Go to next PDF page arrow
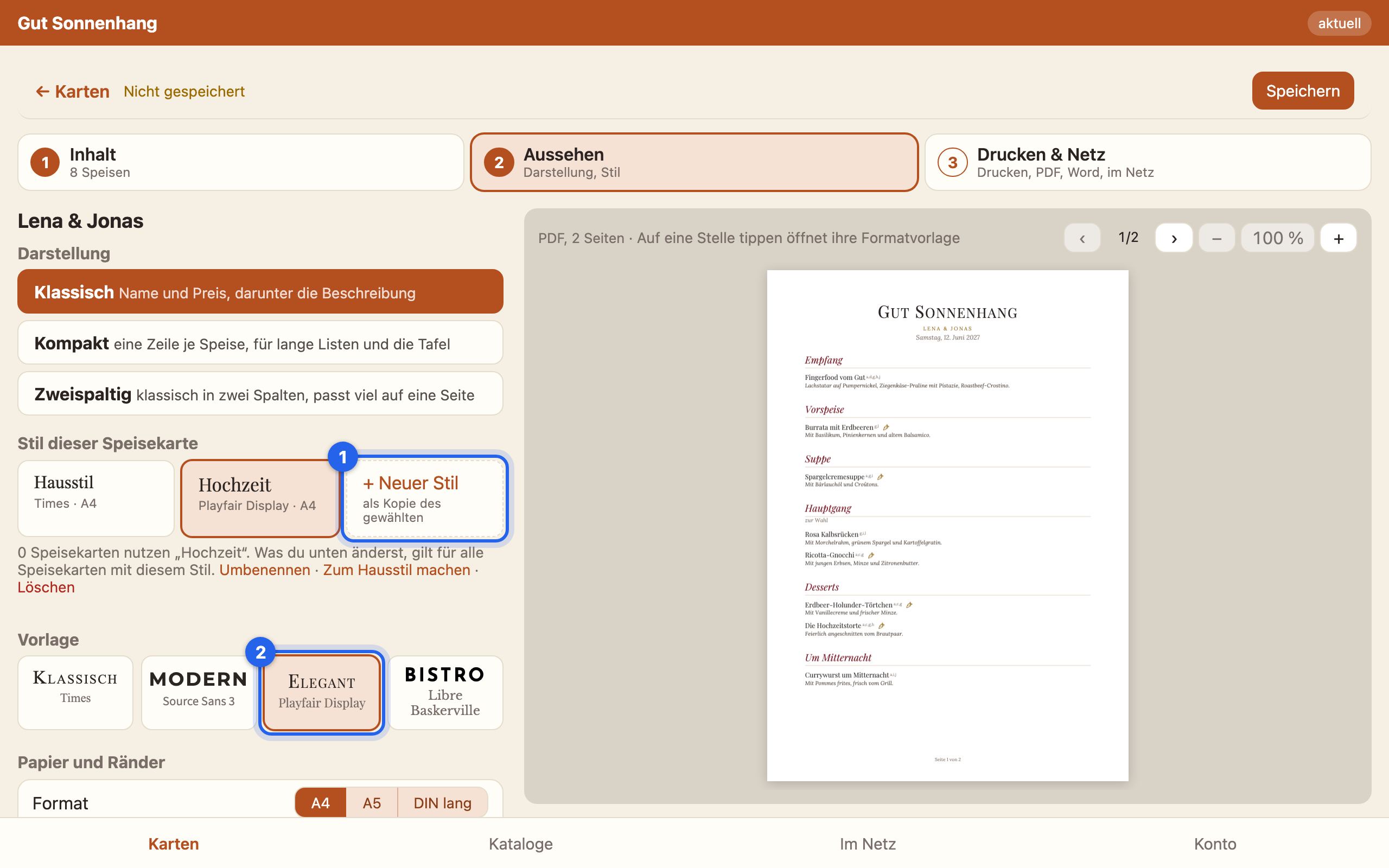 coord(1174,238)
